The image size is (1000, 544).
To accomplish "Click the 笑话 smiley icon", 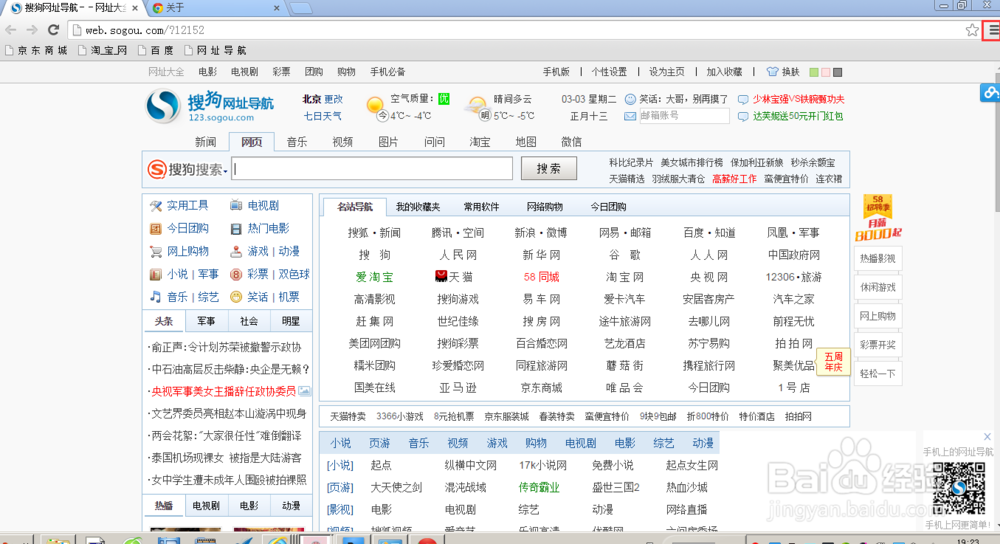I will [236, 297].
